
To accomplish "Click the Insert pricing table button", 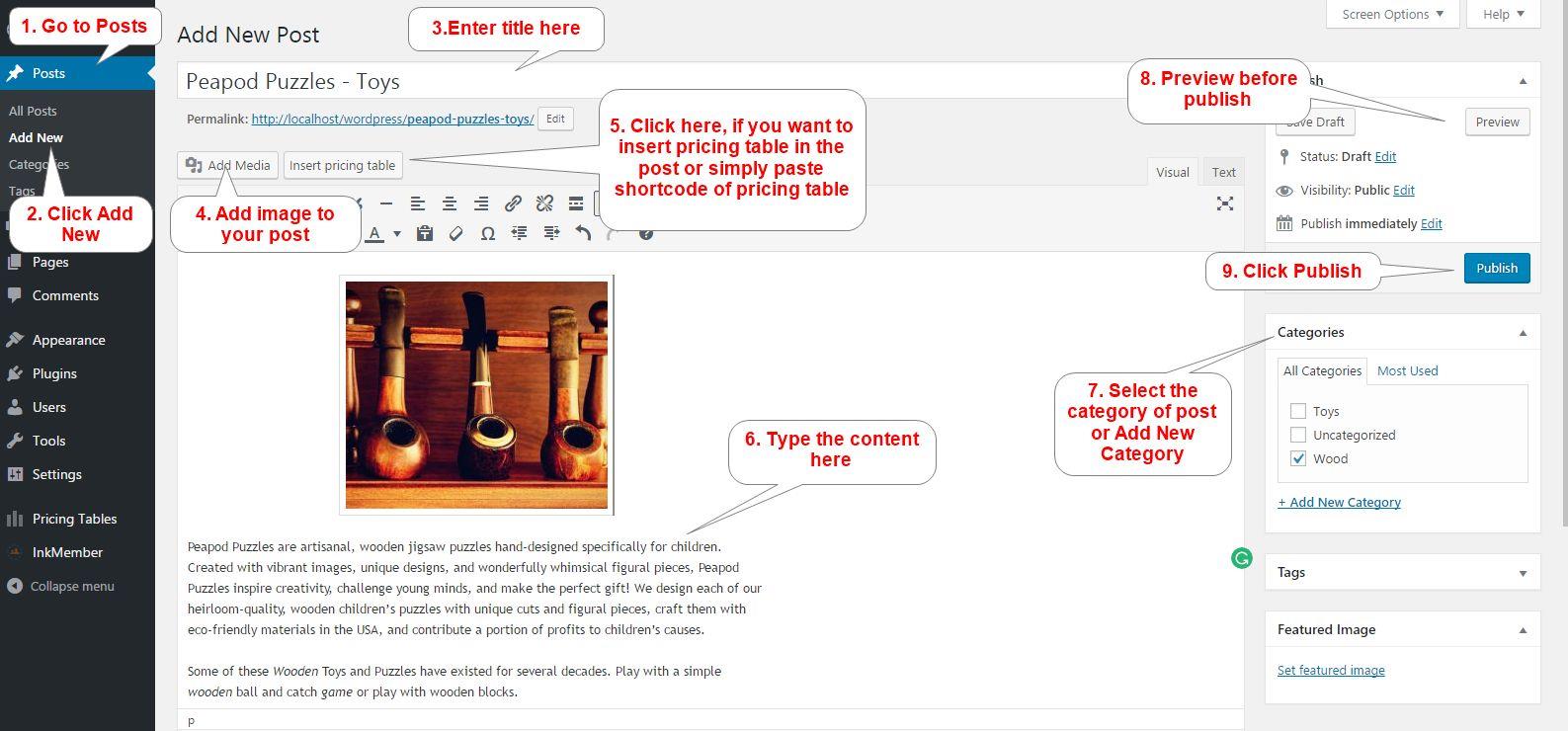I will click(x=342, y=165).
